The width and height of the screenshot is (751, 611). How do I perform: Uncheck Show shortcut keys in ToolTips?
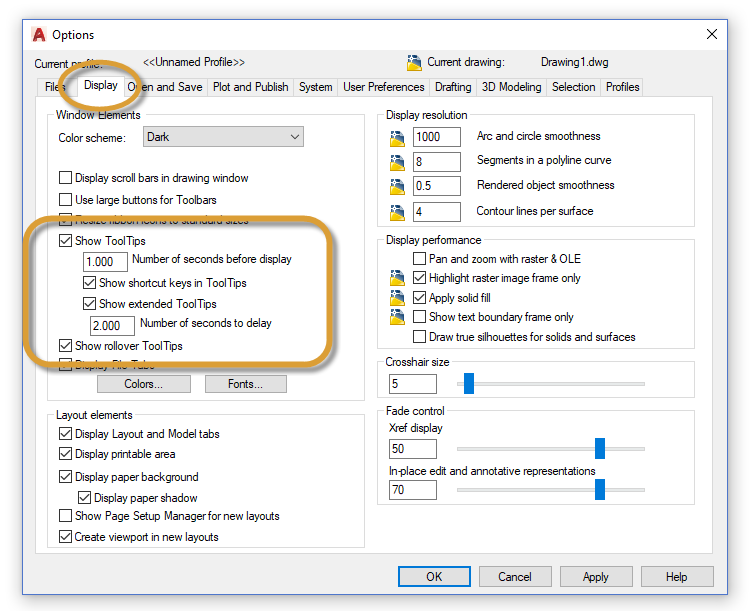(89, 283)
